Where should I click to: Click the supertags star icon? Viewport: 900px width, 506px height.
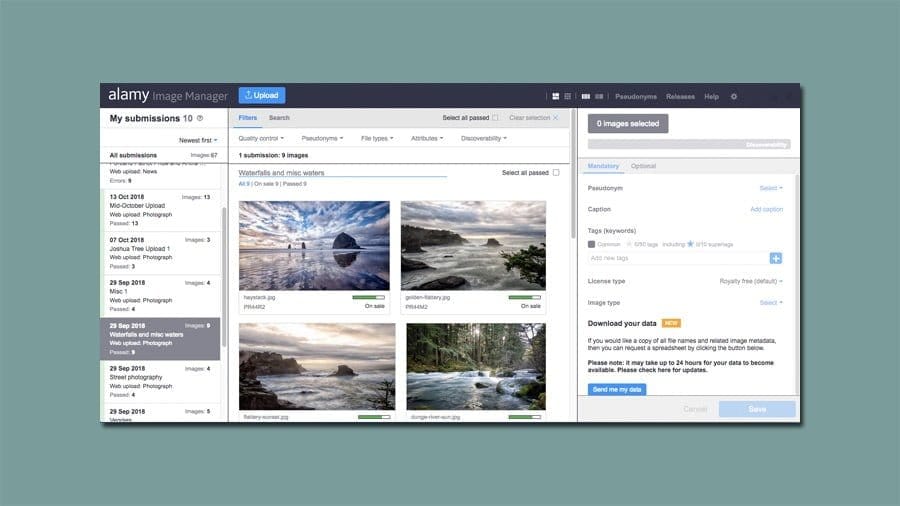[x=690, y=244]
